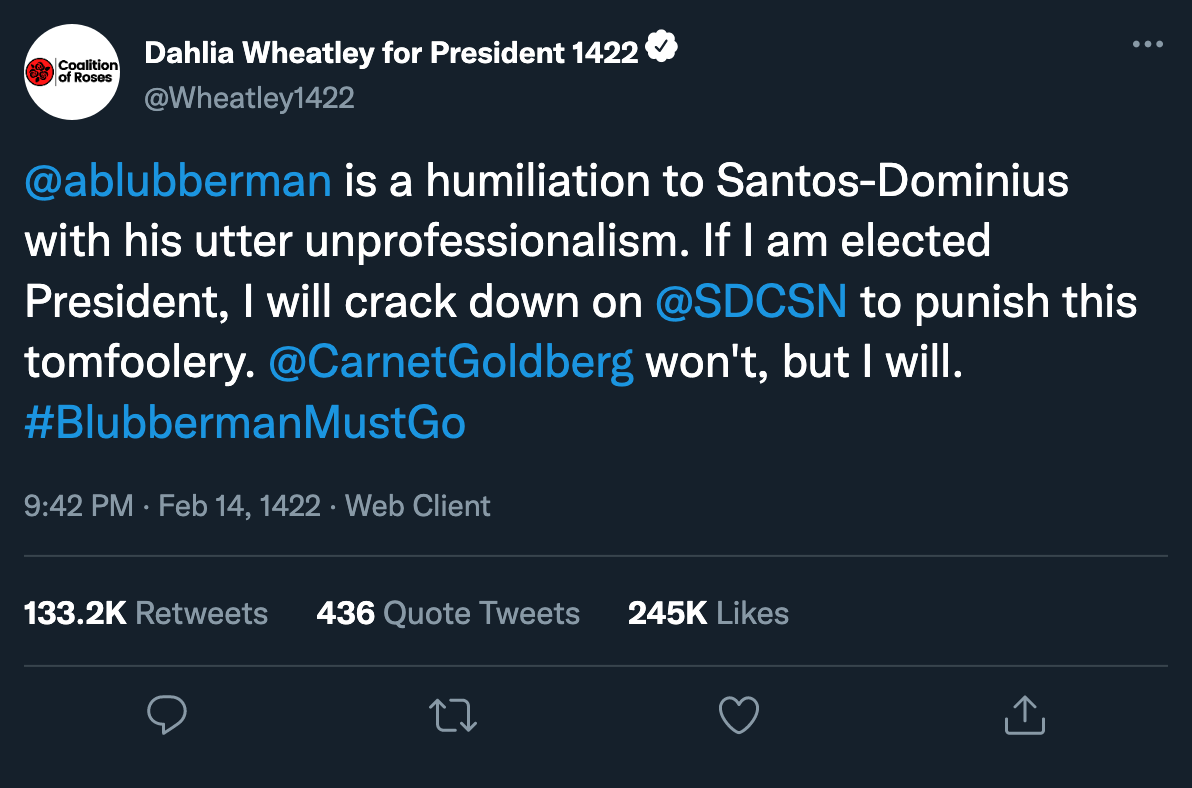Screen dimensions: 1192x788
Task: Open the 9:42 PM timestamp link
Action: click(79, 506)
